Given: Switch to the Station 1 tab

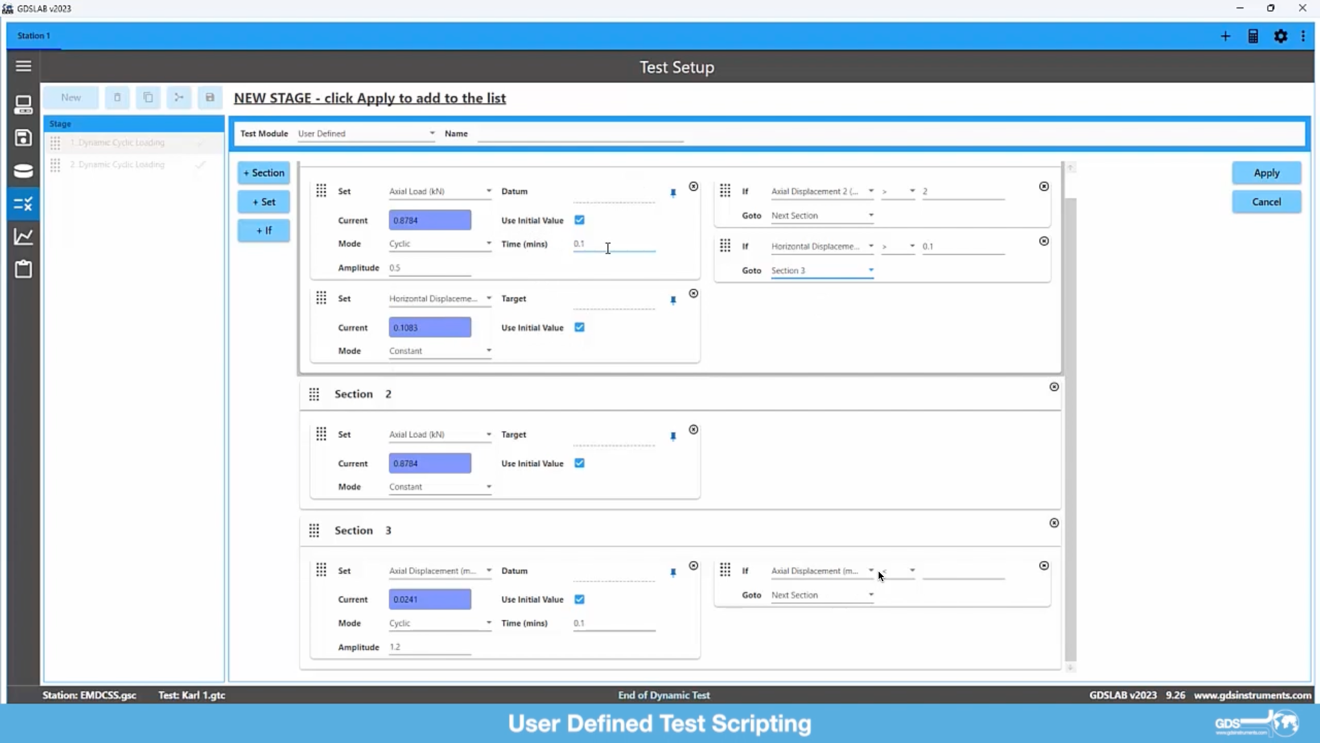Looking at the screenshot, I should [34, 36].
